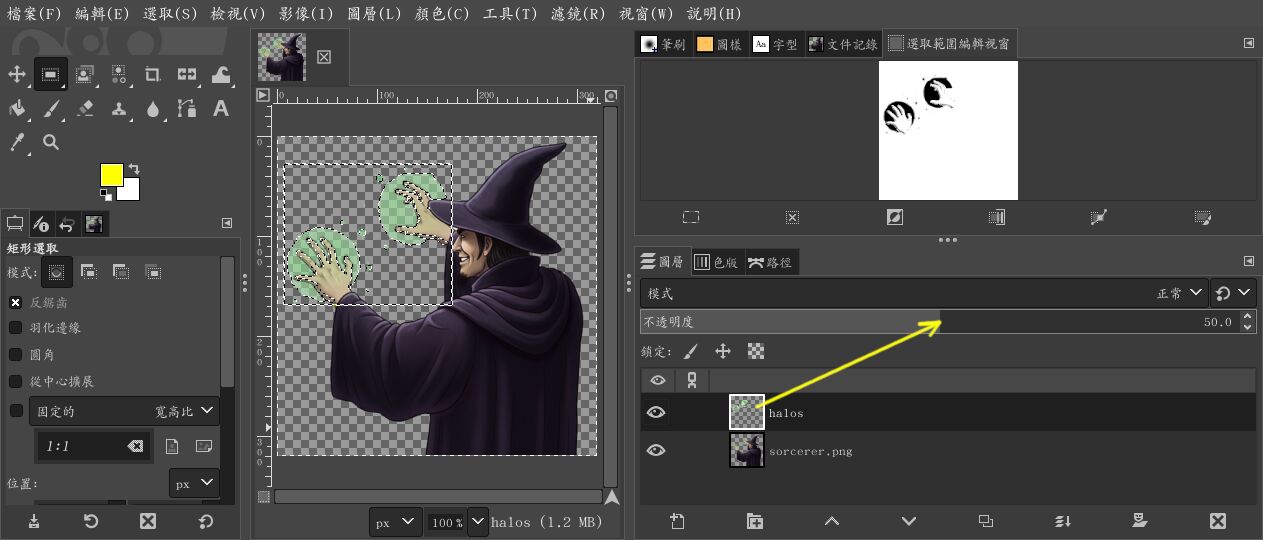Open the 100% zoom dropdown
The width and height of the screenshot is (1263, 540).
coord(477,522)
